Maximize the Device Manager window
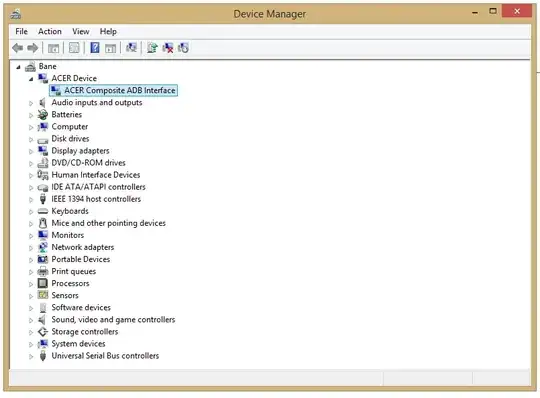The height and width of the screenshot is (398, 540). pos(493,11)
